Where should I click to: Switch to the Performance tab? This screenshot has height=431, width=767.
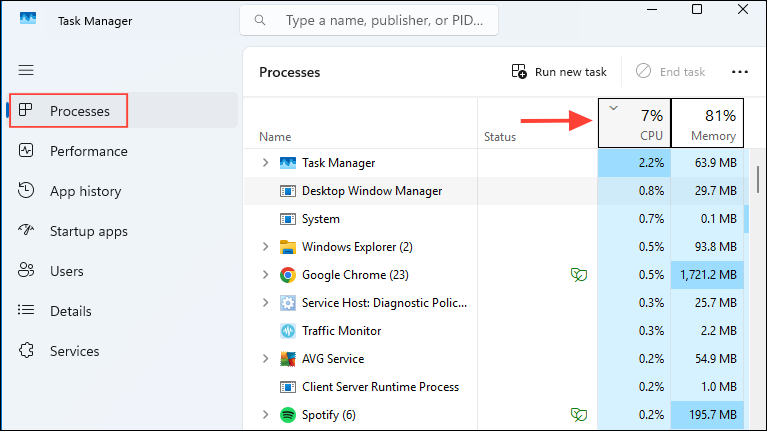coord(122,151)
